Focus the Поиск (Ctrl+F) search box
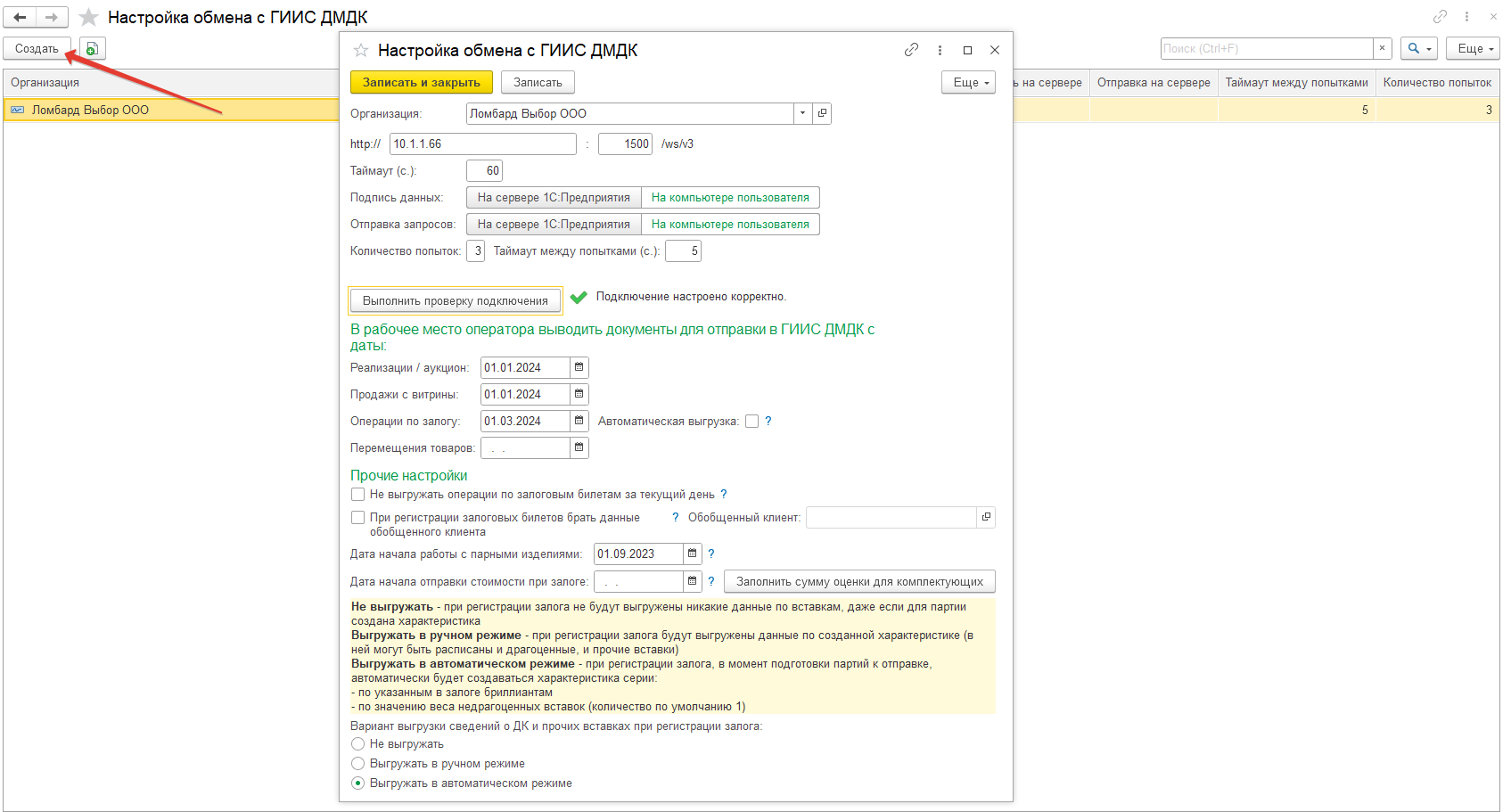The width and height of the screenshot is (1511, 812). (1267, 48)
